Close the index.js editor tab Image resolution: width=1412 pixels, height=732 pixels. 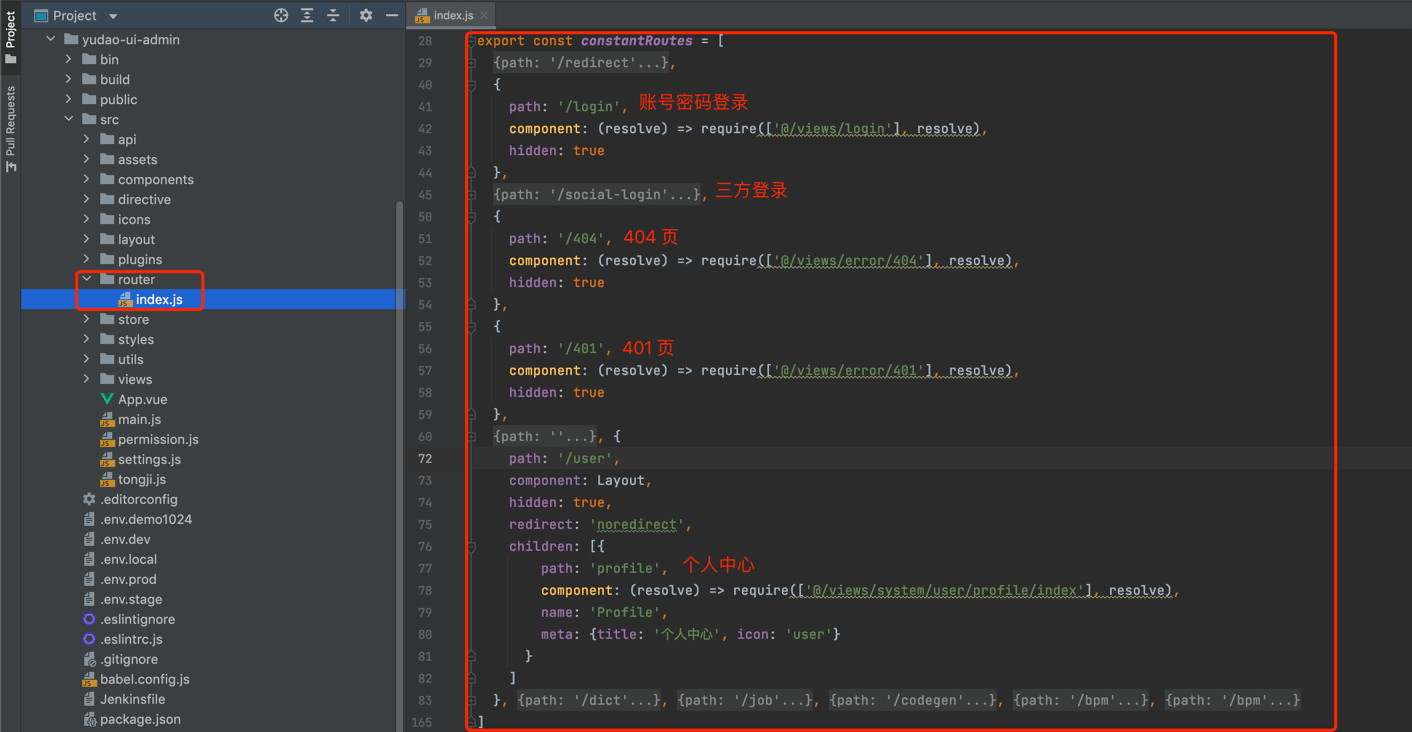[484, 16]
